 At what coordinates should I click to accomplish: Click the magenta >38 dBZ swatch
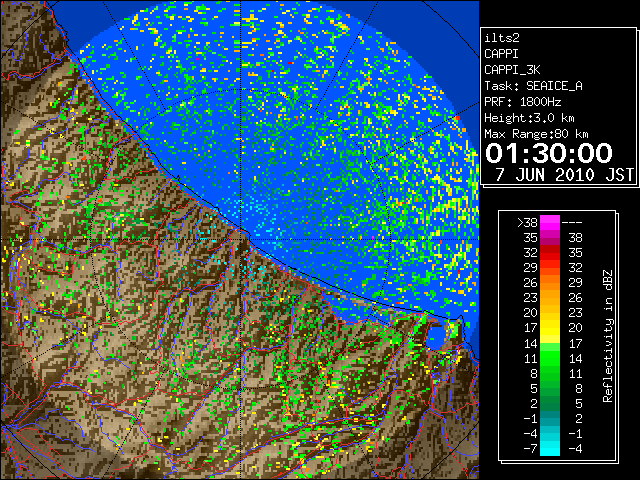click(x=550, y=222)
